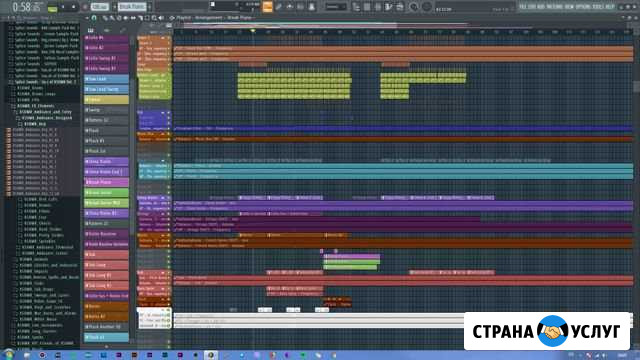Select the playlist Slice tool

pos(140,18)
